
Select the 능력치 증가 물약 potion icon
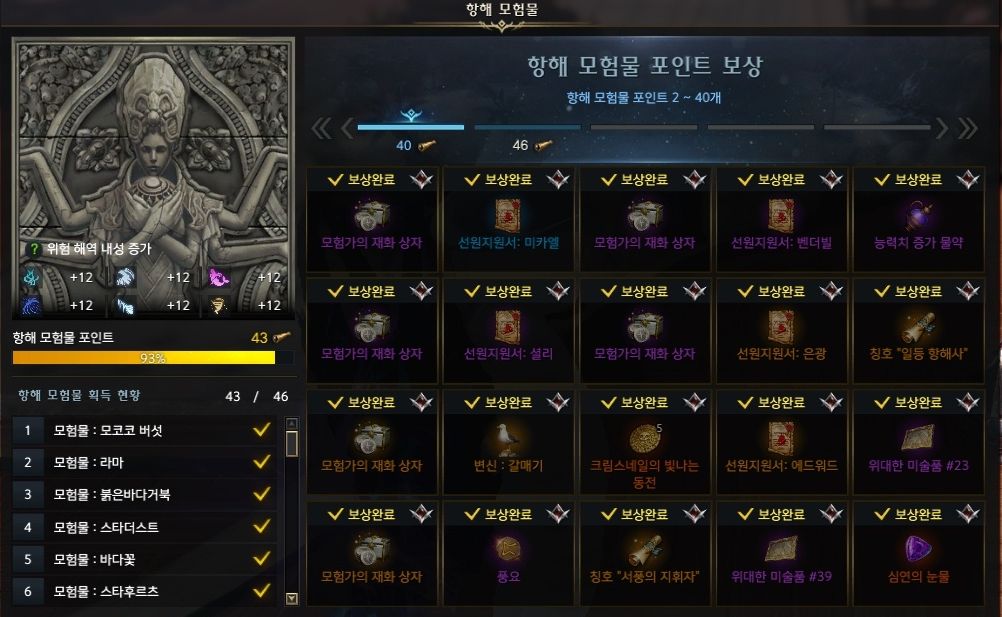click(x=918, y=216)
